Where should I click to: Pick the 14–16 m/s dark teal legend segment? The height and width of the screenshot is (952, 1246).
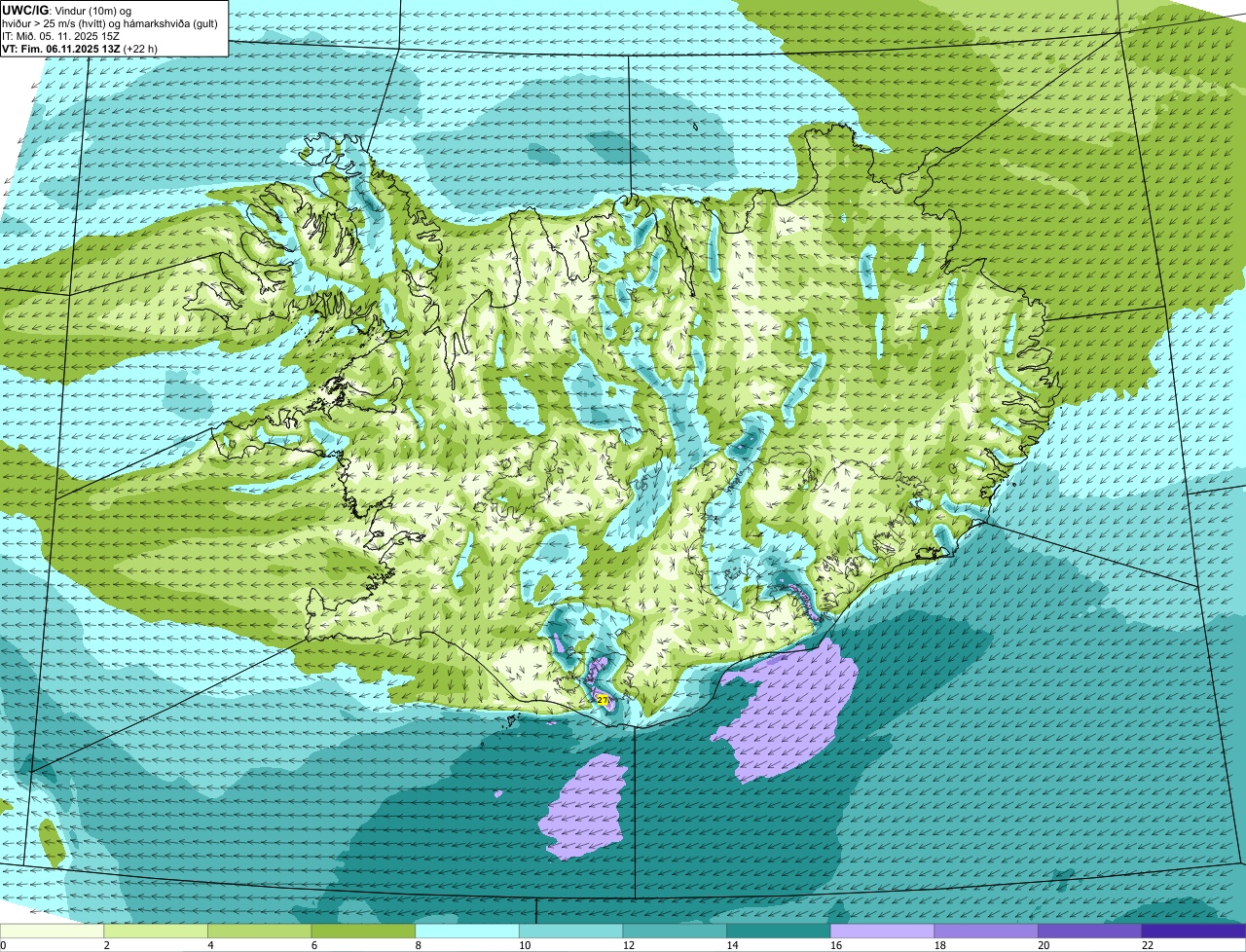point(779,931)
